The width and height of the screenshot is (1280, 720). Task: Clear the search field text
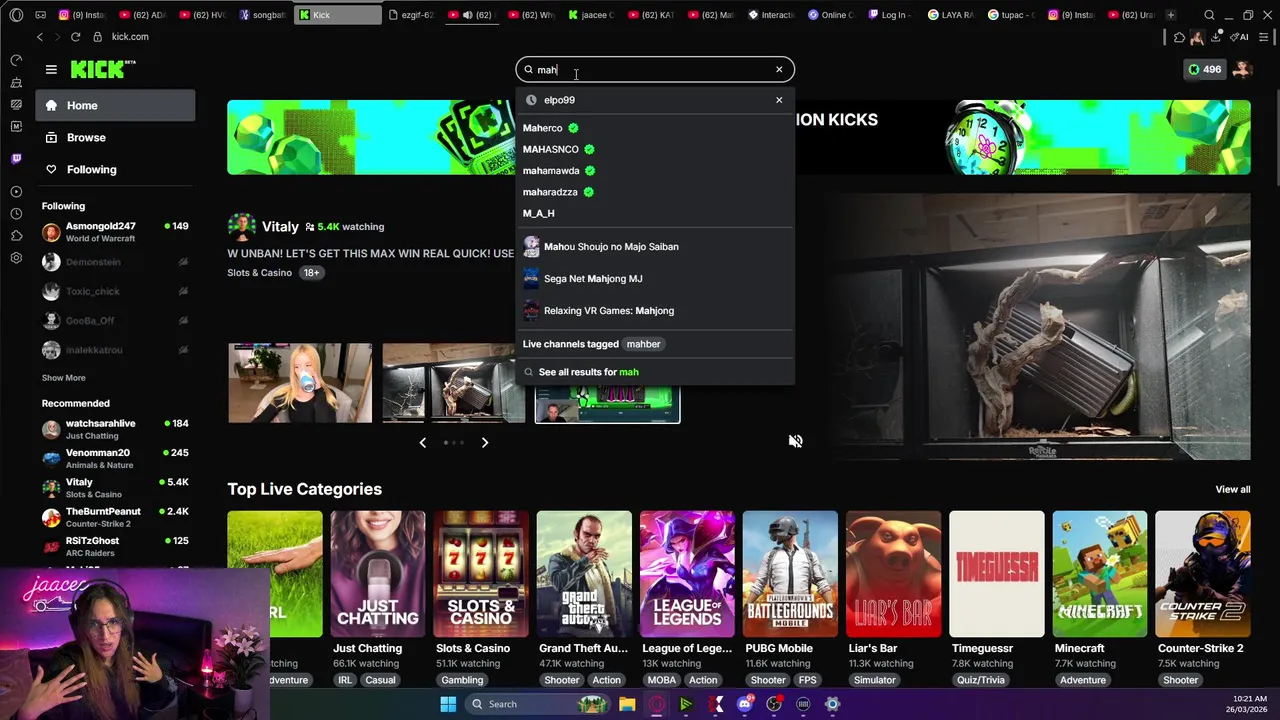pyautogui.click(x=779, y=69)
